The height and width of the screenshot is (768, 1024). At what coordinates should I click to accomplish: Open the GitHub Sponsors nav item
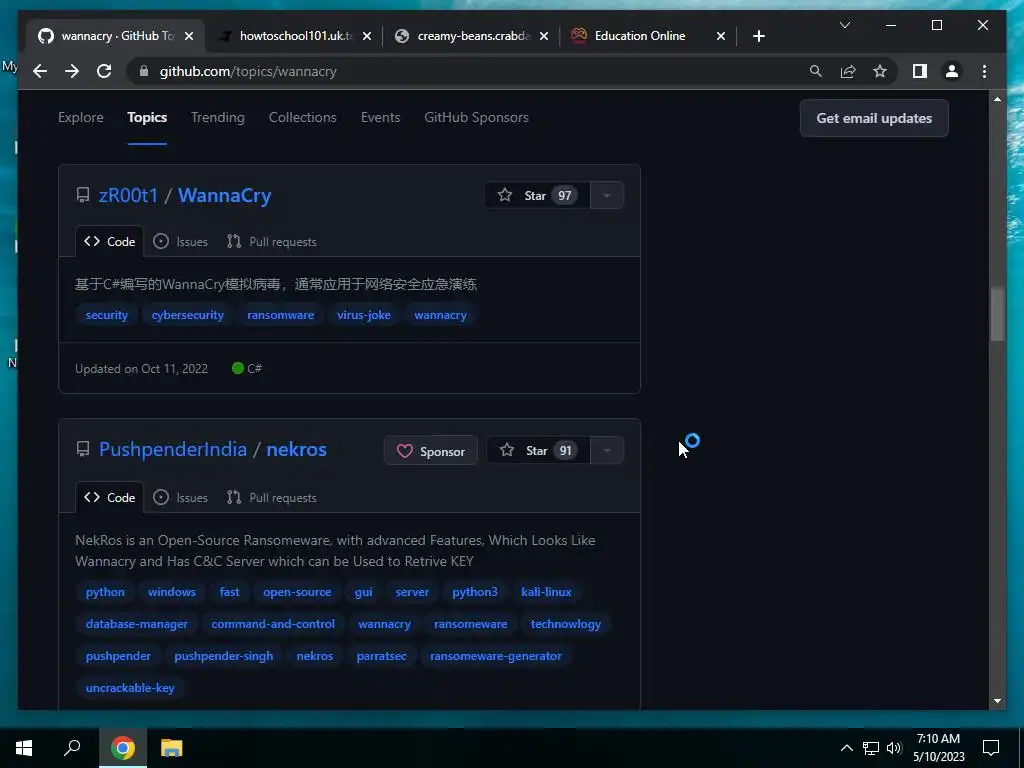[476, 118]
